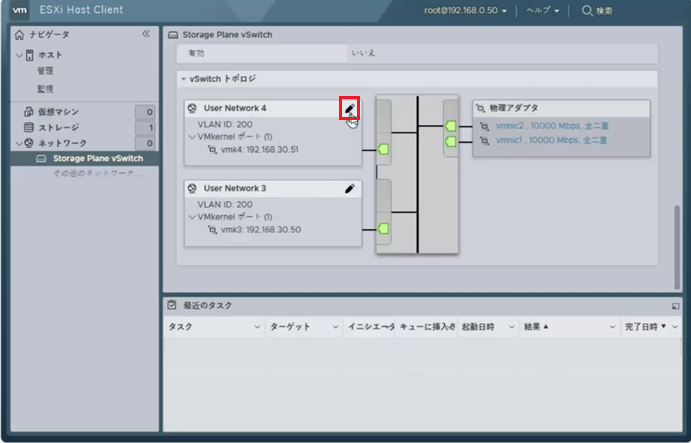
Task: Collapse navigator panel with double-chevron icon
Action: click(146, 34)
